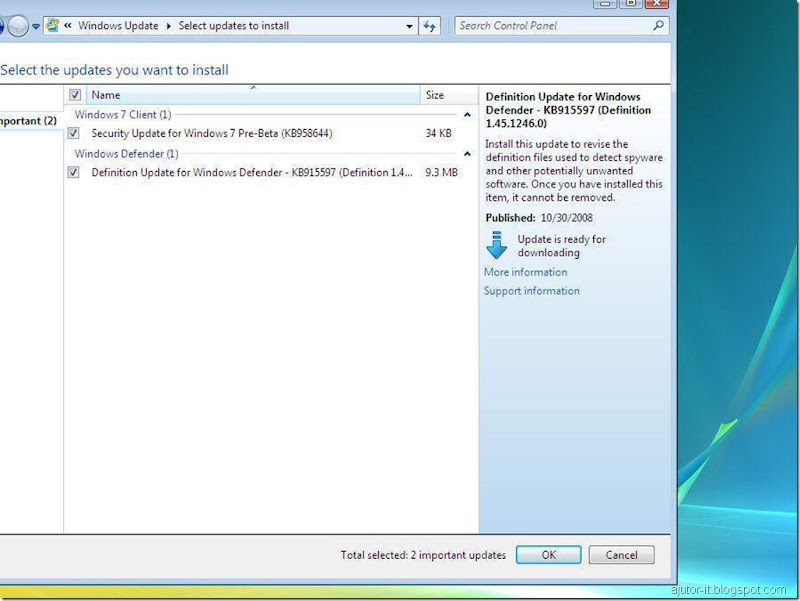Click the search magnifier icon

(x=659, y=25)
